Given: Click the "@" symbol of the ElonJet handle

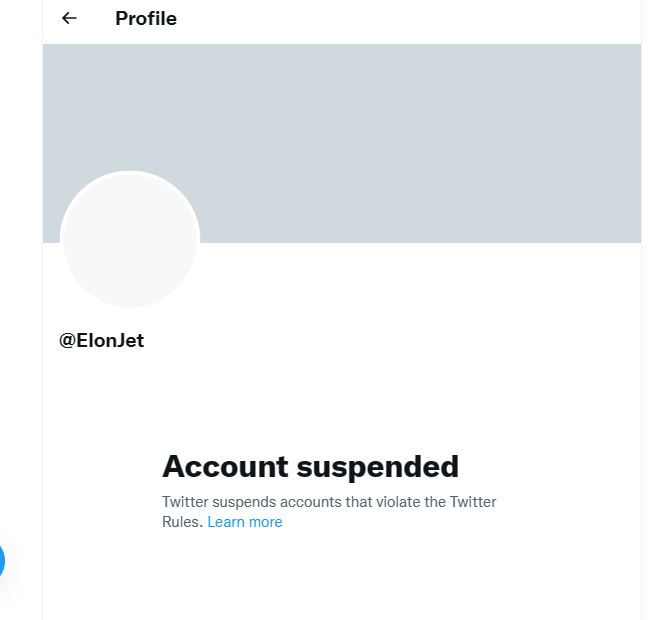Looking at the screenshot, I should tap(68, 341).
